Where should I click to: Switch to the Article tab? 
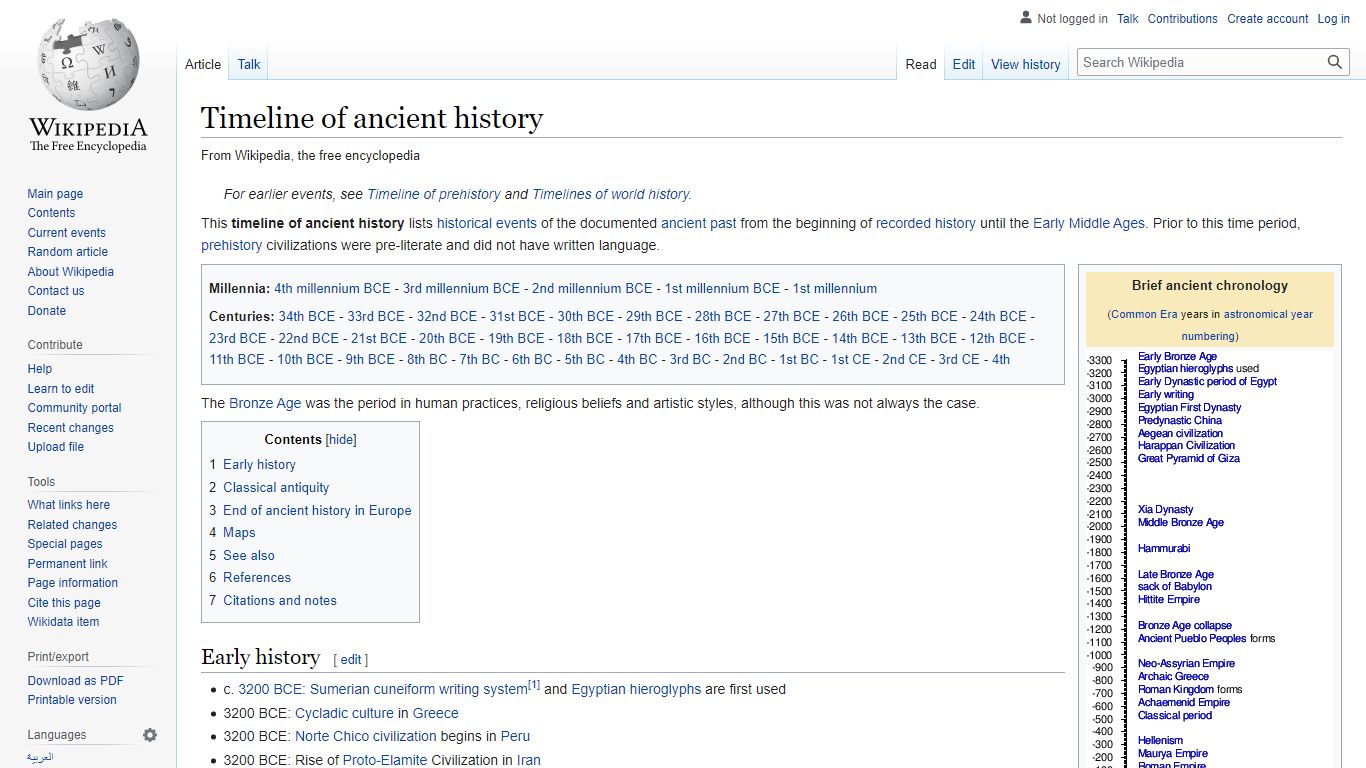click(203, 64)
